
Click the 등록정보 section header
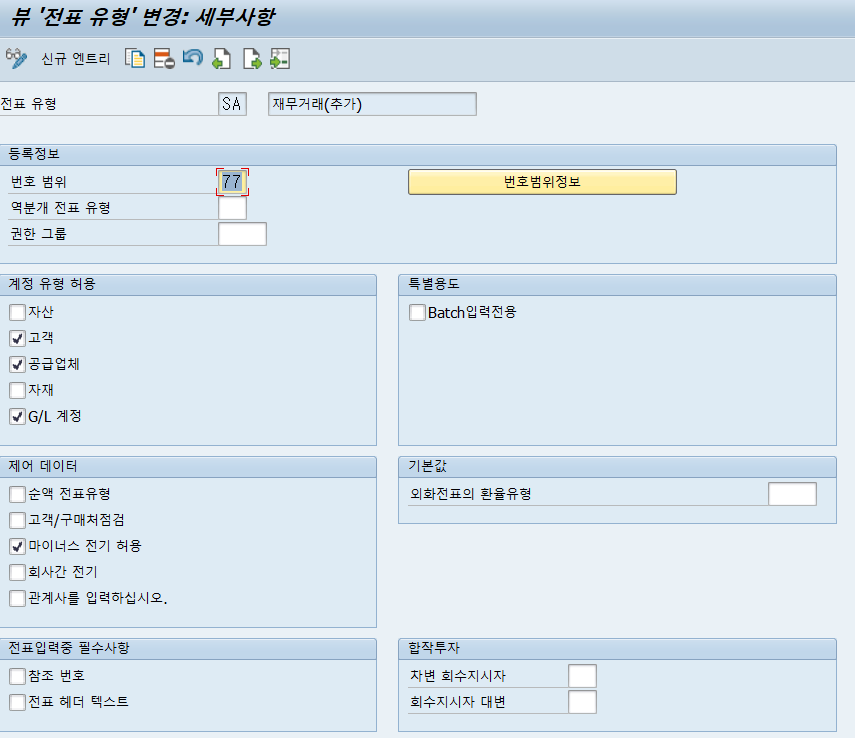pyautogui.click(x=418, y=154)
